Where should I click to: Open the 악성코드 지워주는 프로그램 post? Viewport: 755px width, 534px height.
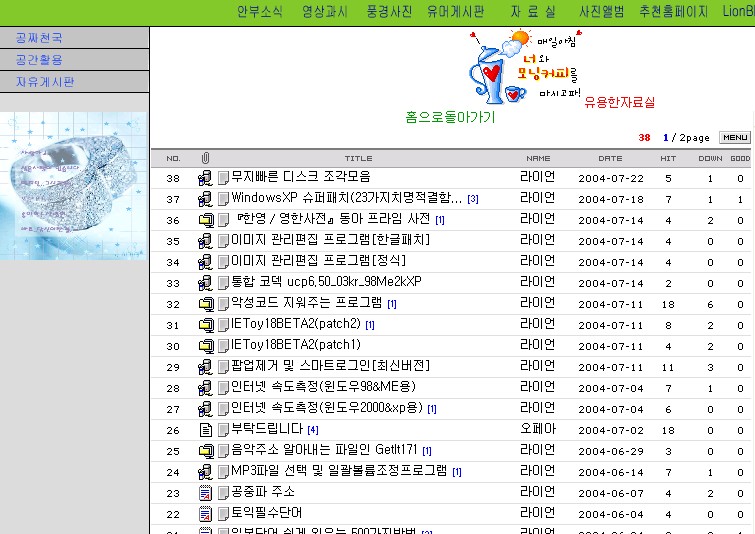point(306,304)
